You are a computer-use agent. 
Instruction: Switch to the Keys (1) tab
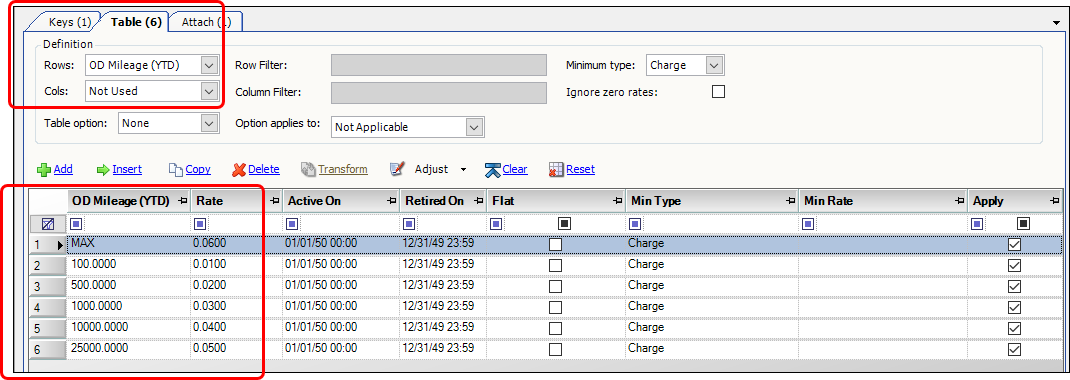tap(70, 22)
